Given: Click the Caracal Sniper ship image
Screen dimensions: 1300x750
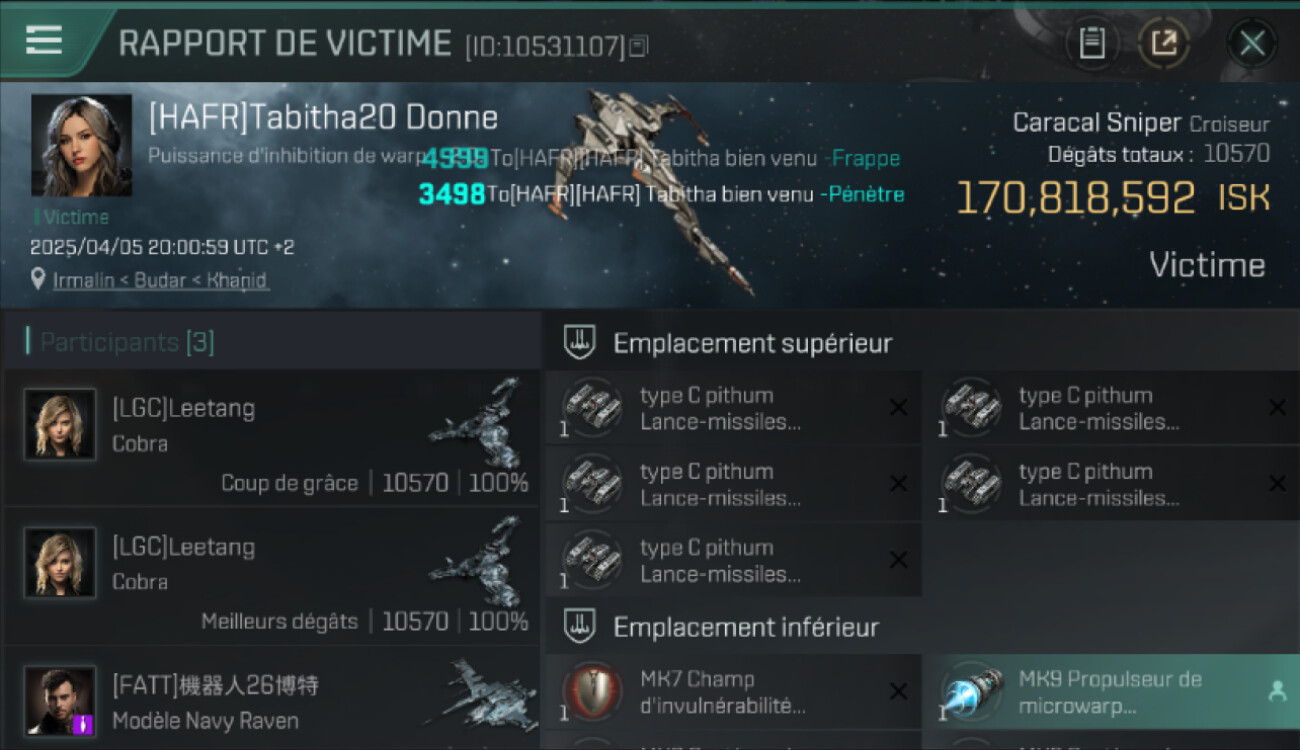Looking at the screenshot, I should tap(660, 190).
